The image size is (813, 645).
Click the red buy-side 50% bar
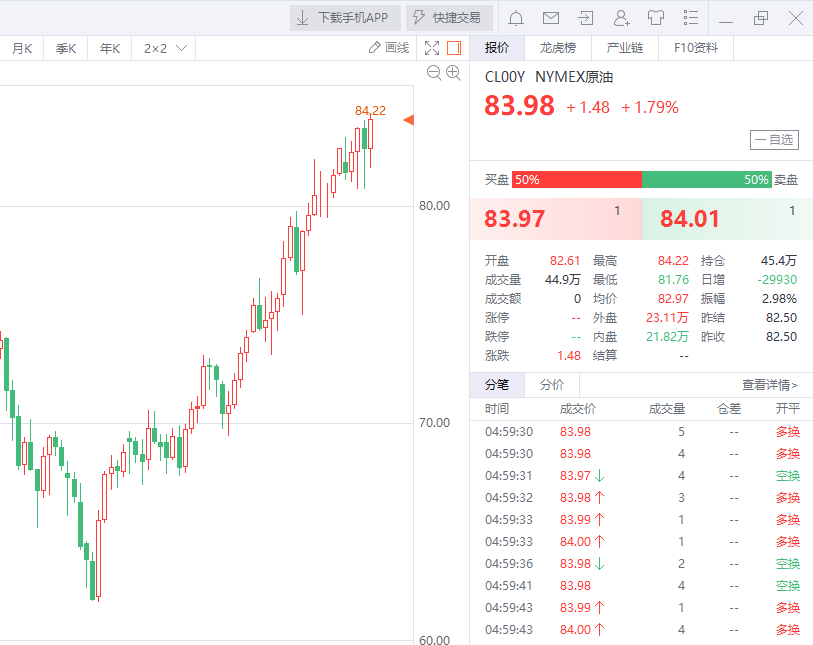tap(576, 180)
